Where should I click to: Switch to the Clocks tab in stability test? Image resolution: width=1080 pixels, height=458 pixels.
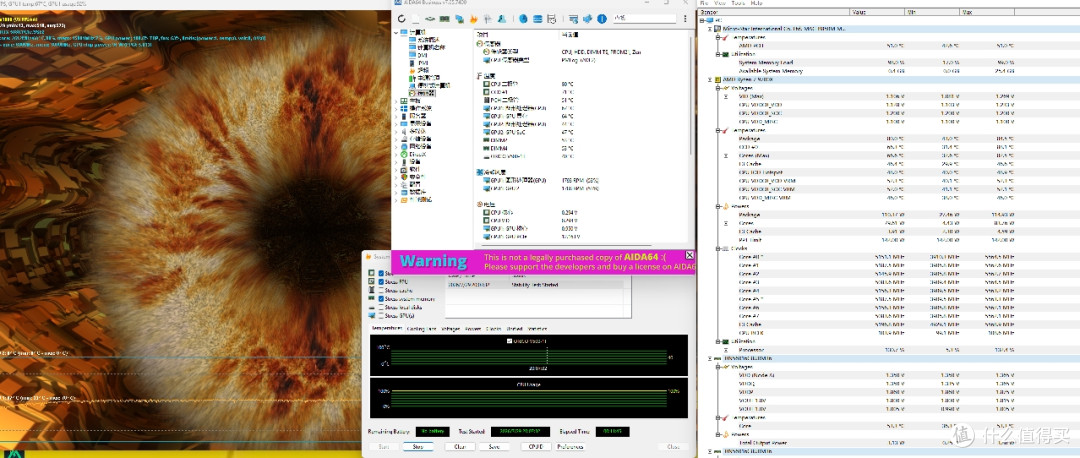493,329
